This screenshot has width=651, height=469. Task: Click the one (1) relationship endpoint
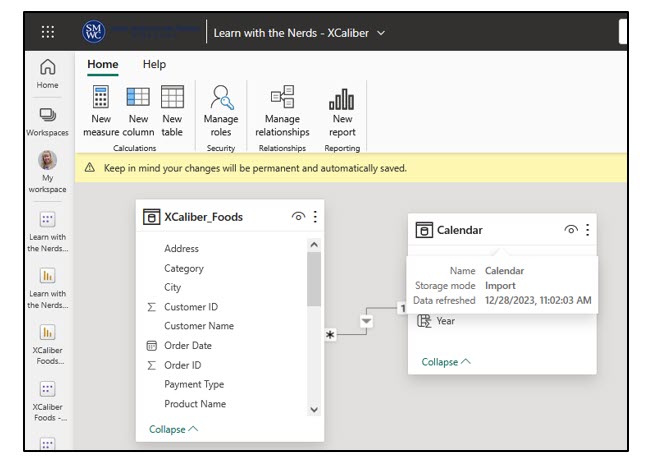click(x=403, y=308)
